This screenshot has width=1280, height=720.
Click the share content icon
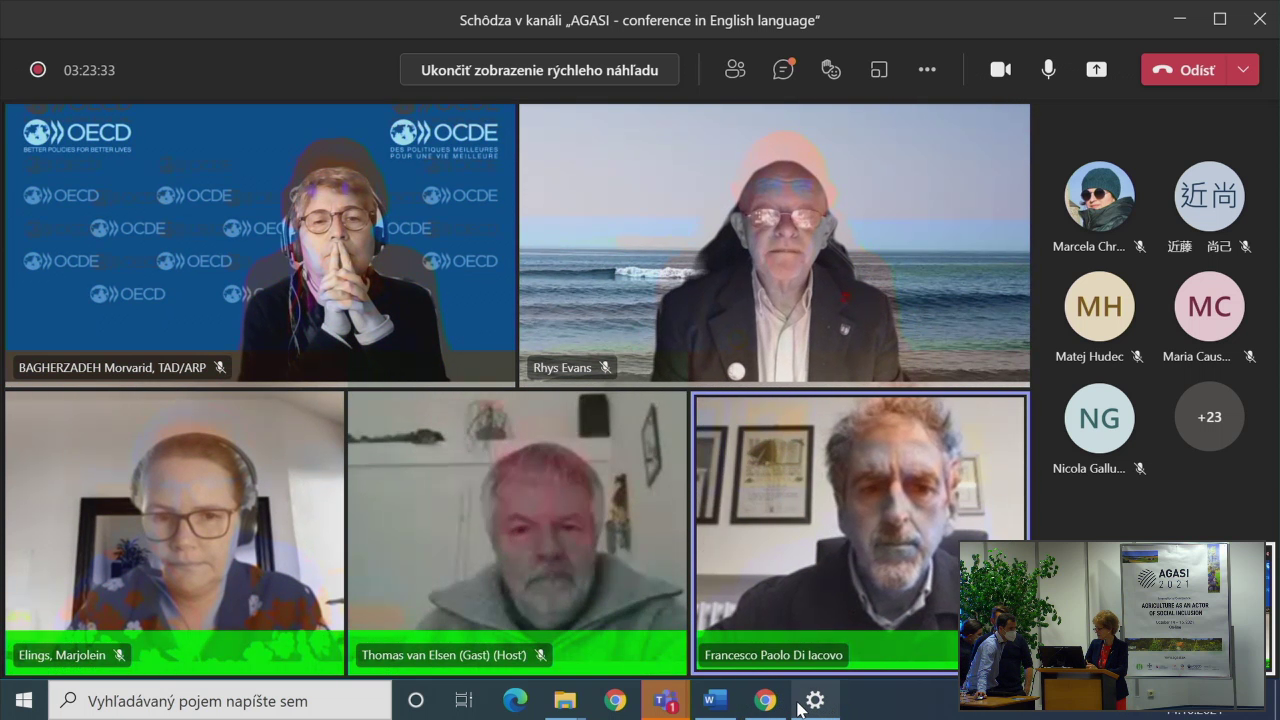[1097, 70]
